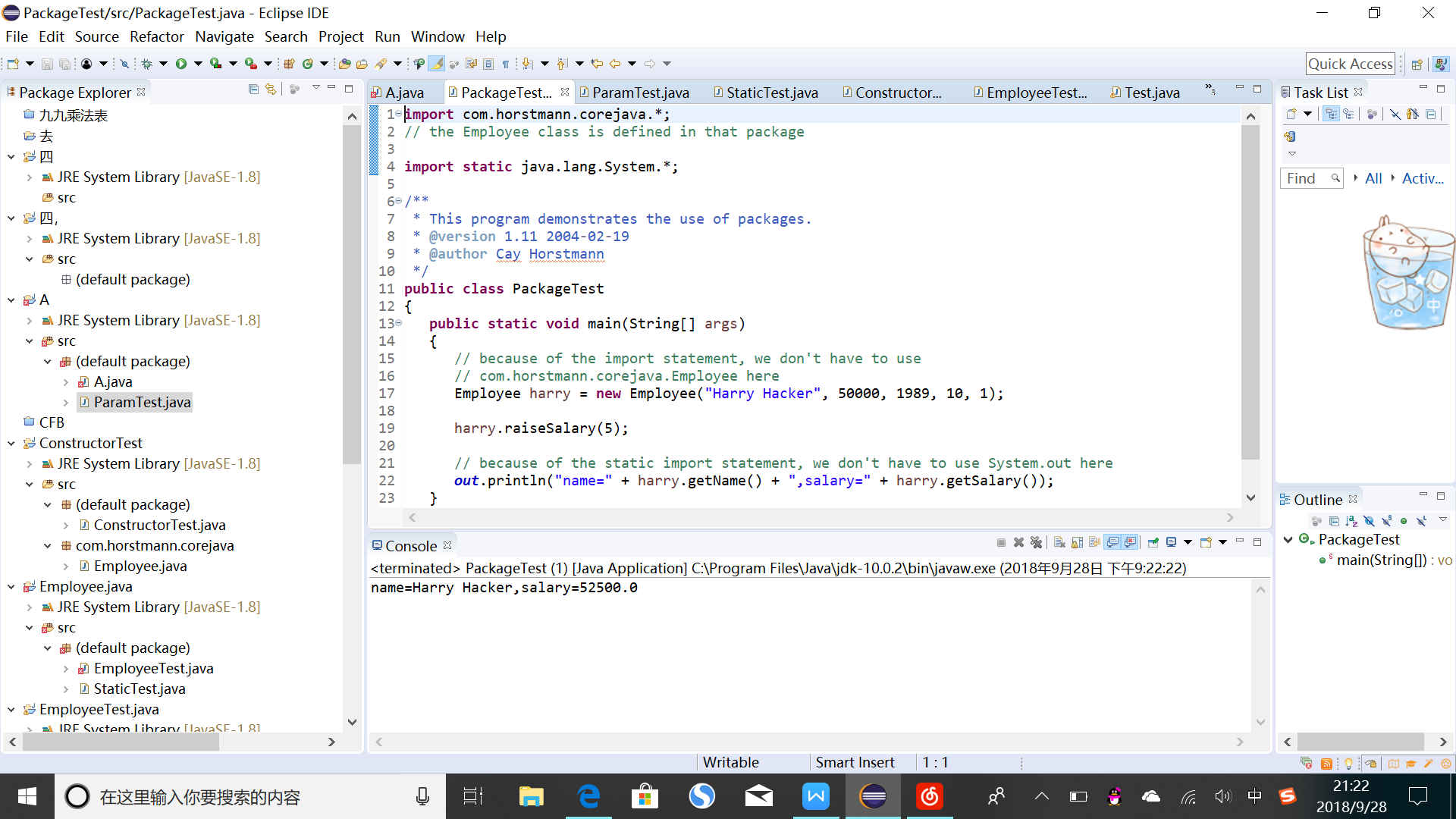Click the Windows Start button
Image resolution: width=1456 pixels, height=819 pixels.
[x=27, y=796]
